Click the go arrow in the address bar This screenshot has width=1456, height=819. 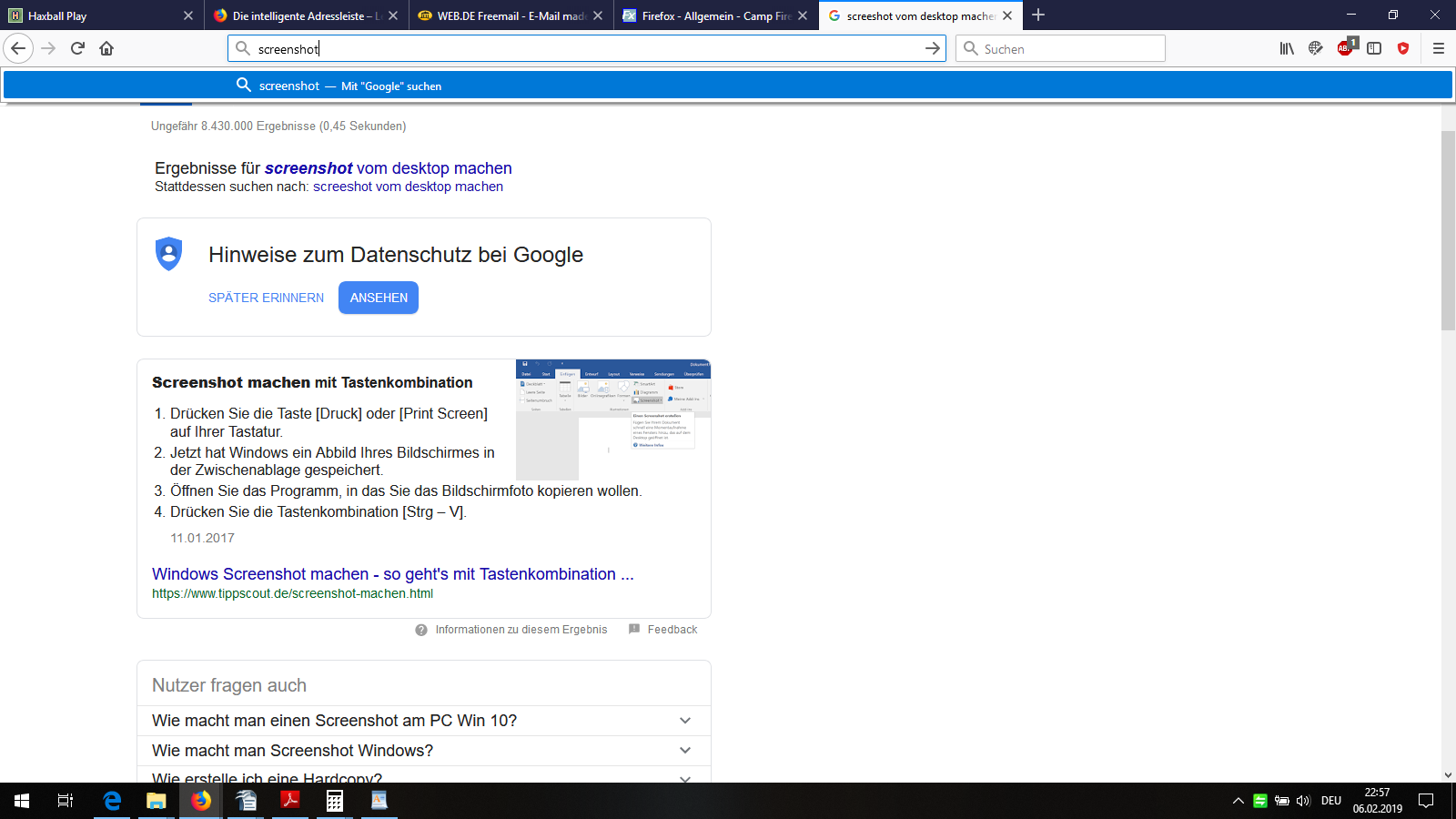(933, 48)
